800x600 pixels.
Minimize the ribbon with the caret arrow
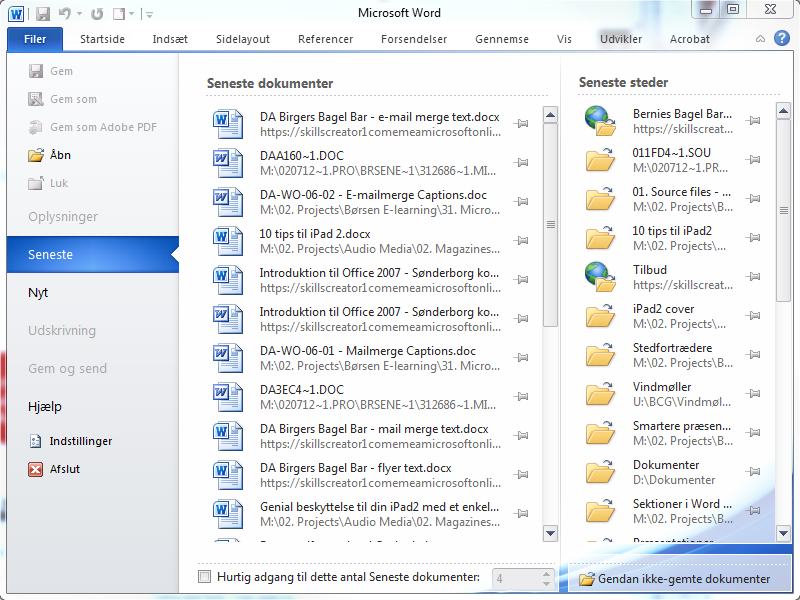pyautogui.click(x=760, y=39)
